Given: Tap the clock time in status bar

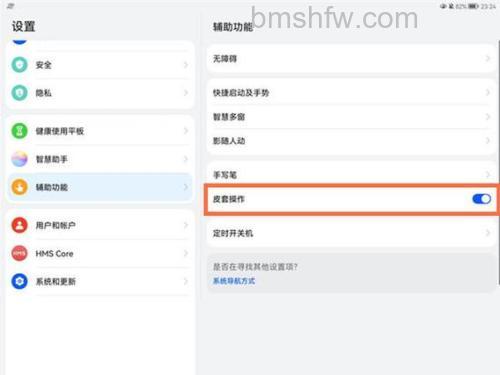Looking at the screenshot, I should click(488, 6).
